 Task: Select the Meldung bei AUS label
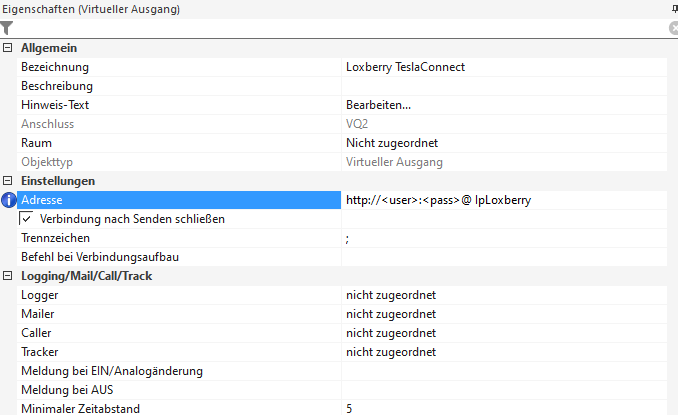(x=67, y=390)
